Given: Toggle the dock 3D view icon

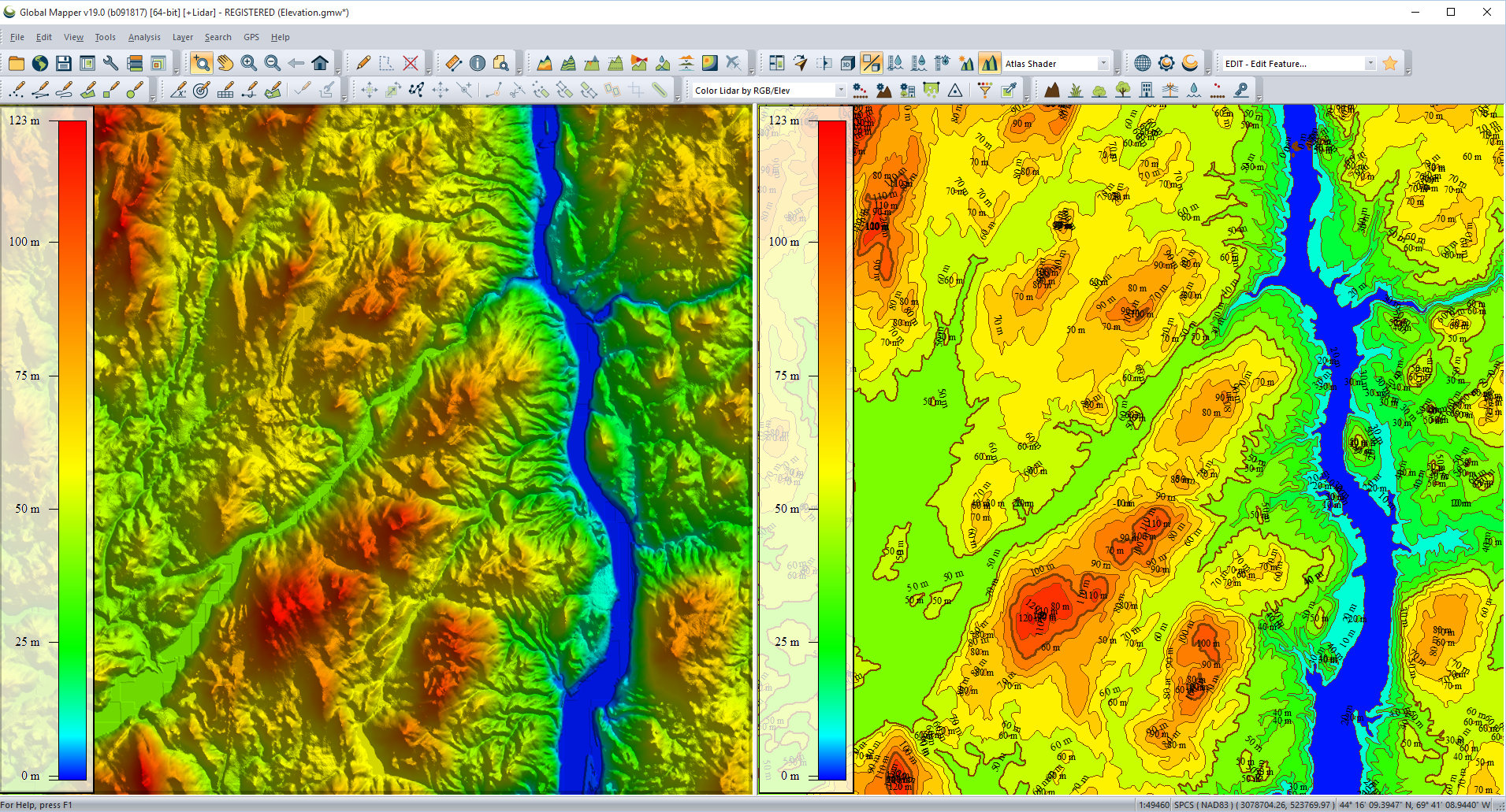Looking at the screenshot, I should pos(824,64).
